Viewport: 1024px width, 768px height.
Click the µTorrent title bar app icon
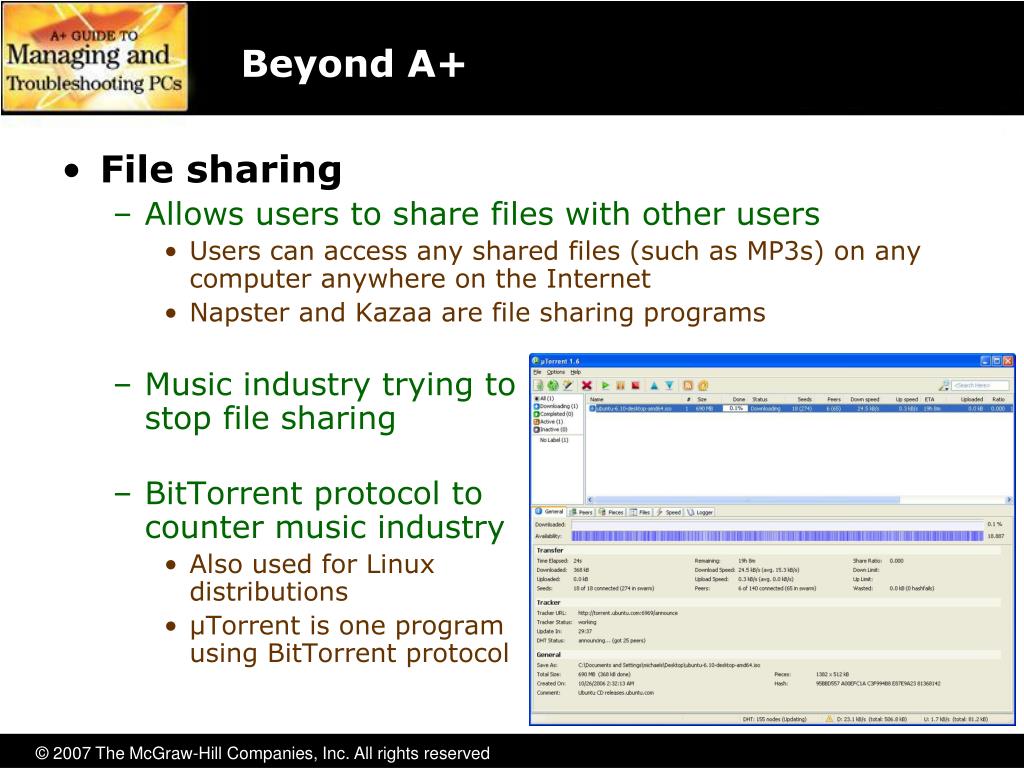pos(536,360)
